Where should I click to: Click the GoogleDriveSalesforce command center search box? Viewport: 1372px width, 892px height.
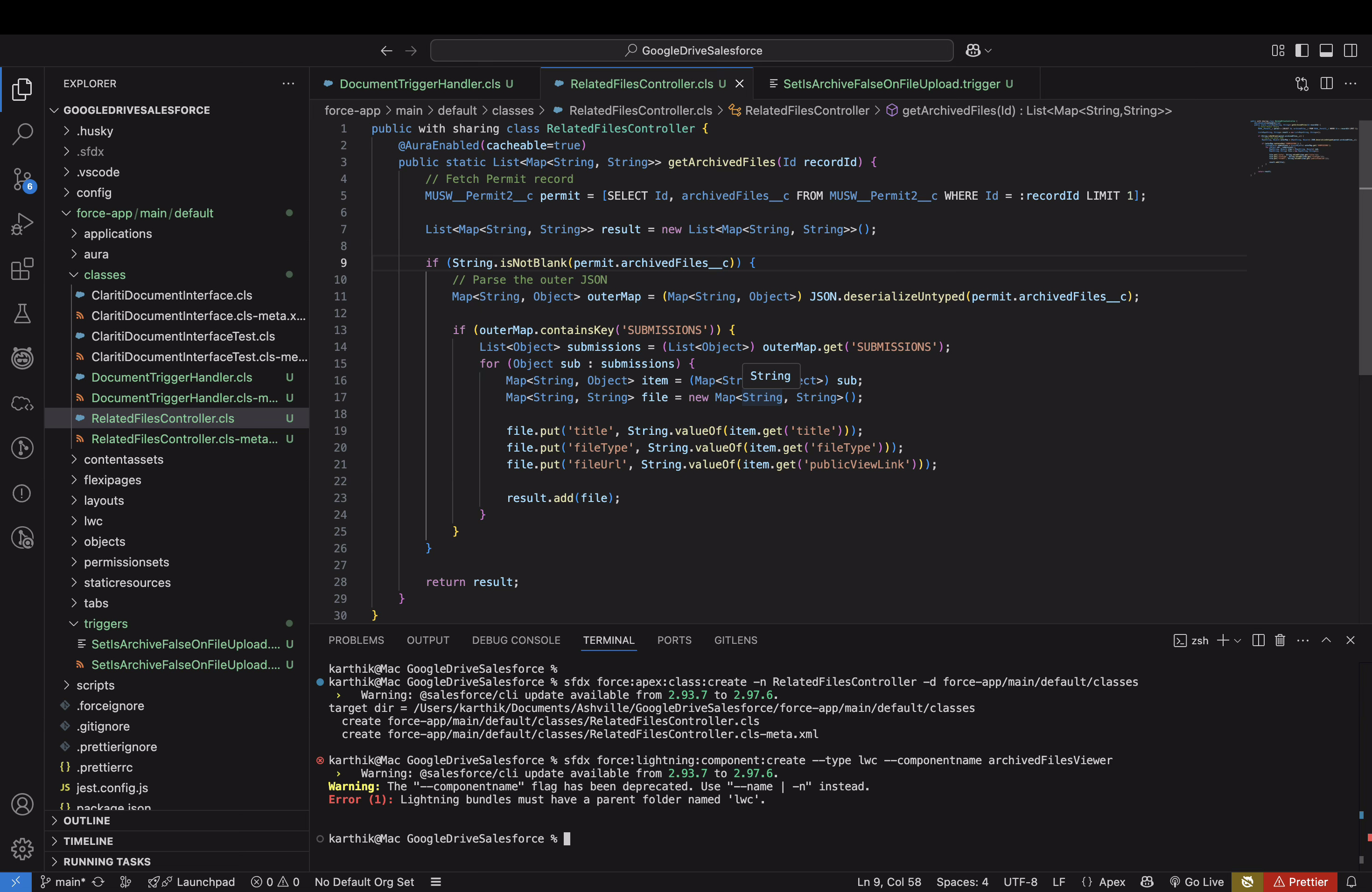point(691,51)
